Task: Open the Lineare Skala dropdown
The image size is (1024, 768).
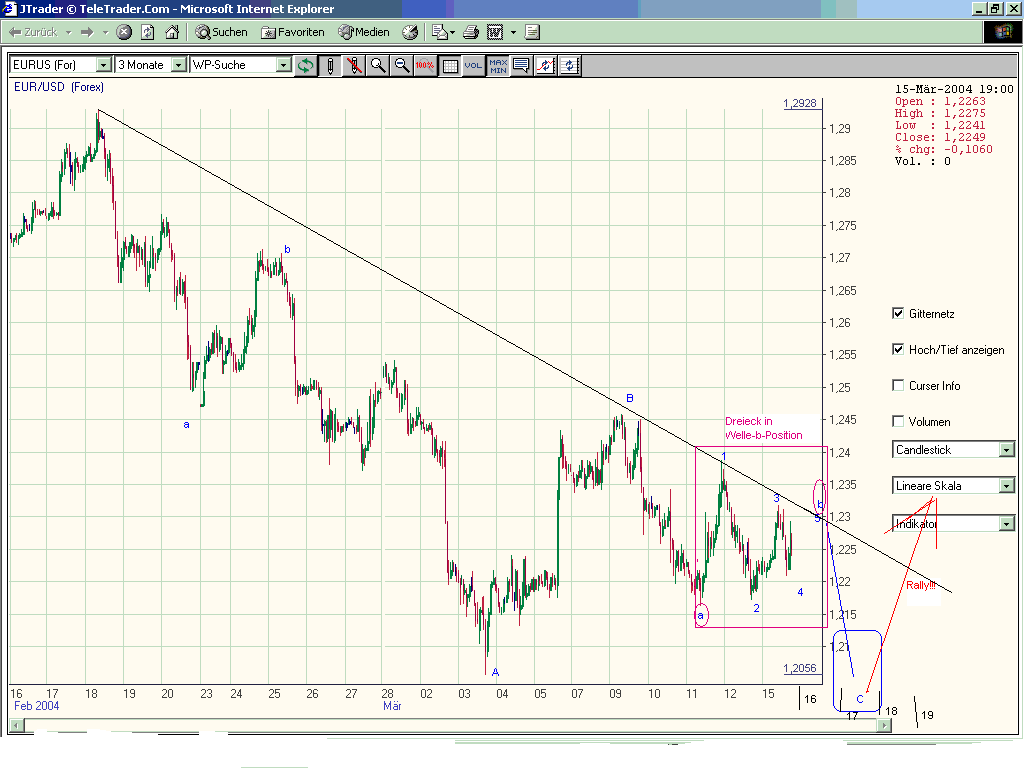Action: tap(953, 485)
